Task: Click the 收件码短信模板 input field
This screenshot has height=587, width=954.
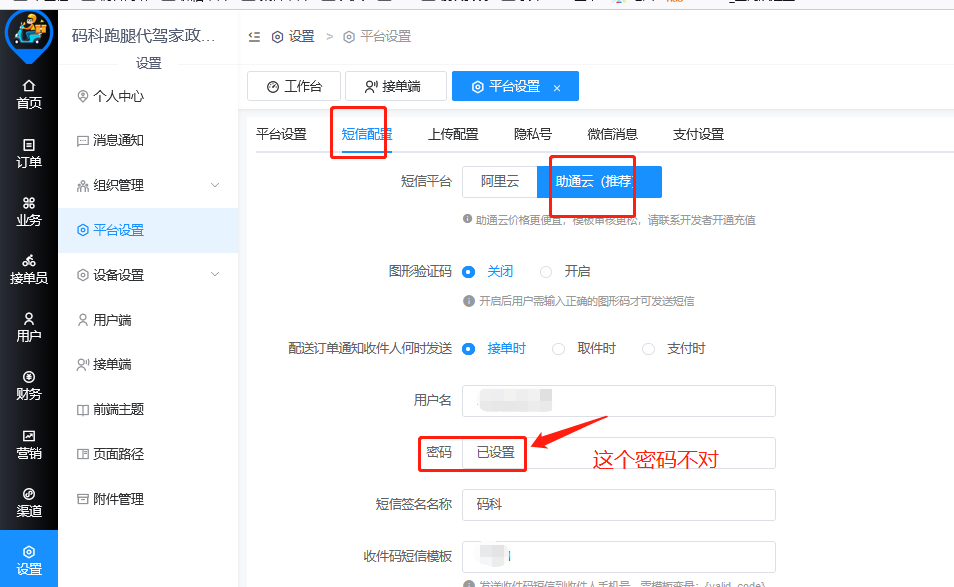Action: [x=619, y=557]
